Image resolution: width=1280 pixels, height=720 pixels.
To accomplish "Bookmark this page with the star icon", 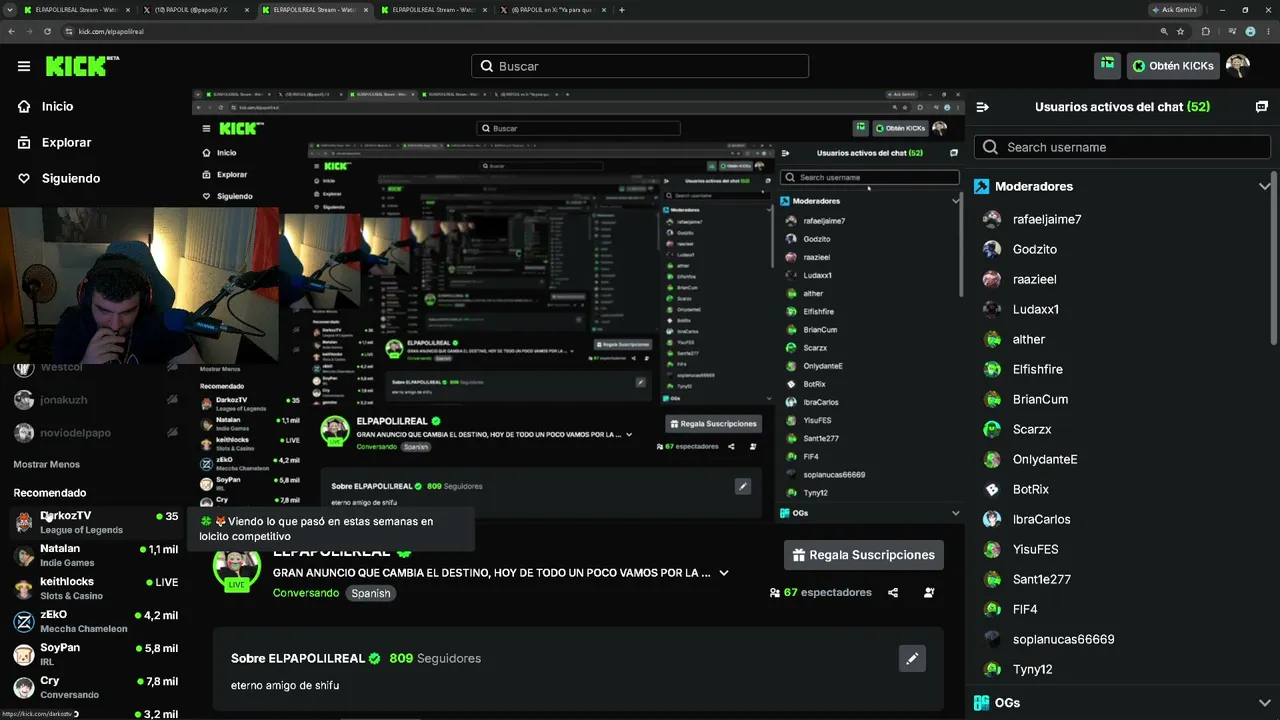I will click(x=1181, y=32).
